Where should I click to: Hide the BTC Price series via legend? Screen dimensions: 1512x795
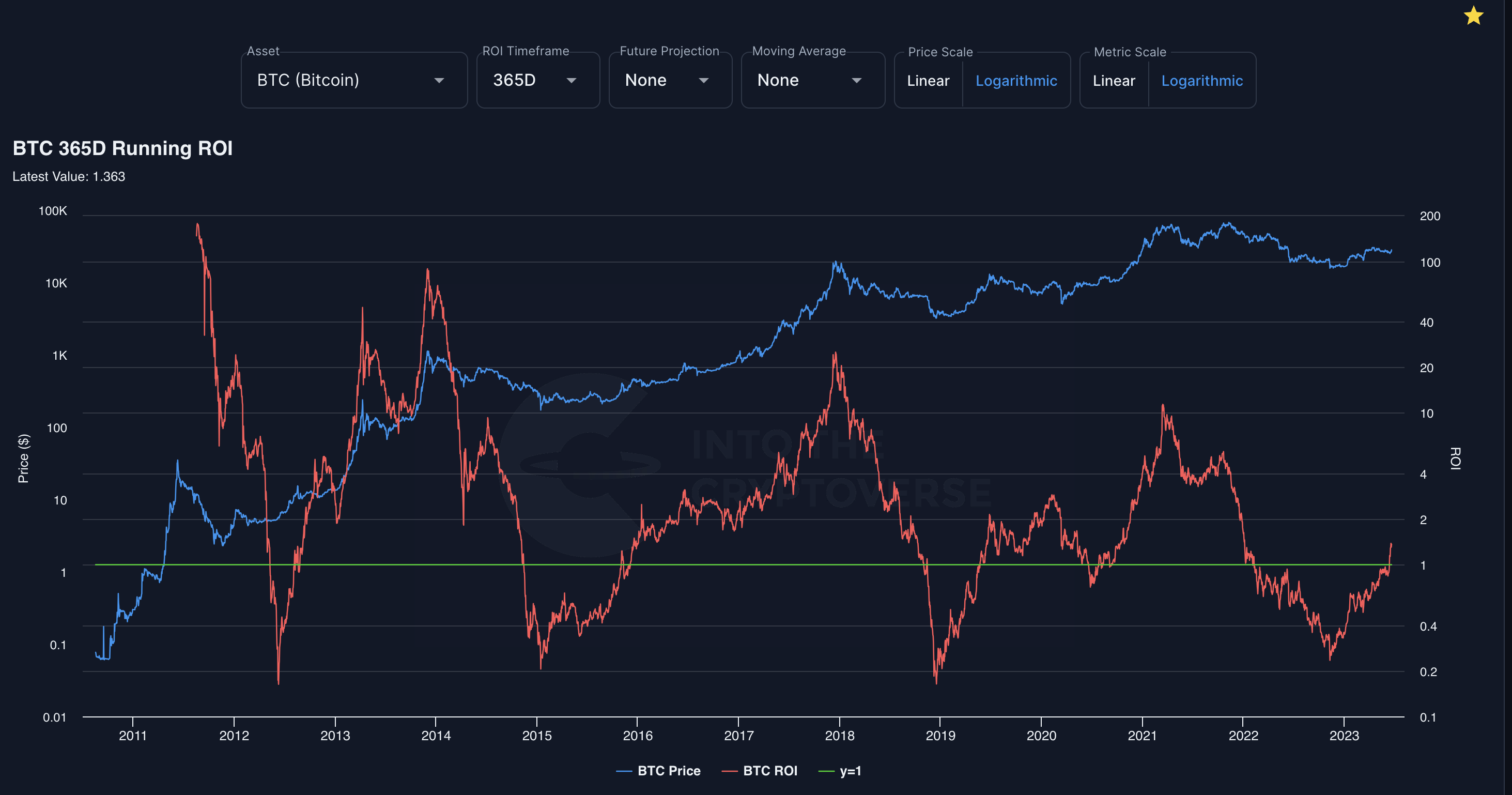[669, 771]
